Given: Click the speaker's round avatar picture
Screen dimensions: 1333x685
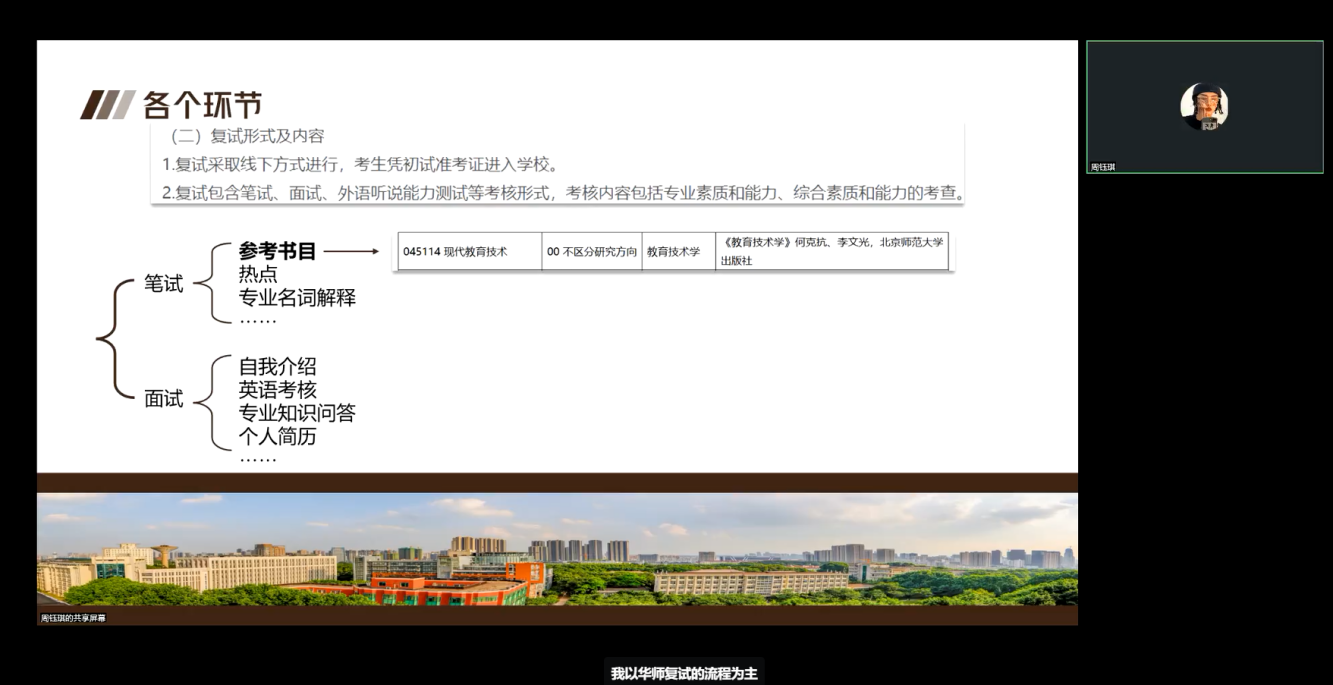Looking at the screenshot, I should 1204,106.
